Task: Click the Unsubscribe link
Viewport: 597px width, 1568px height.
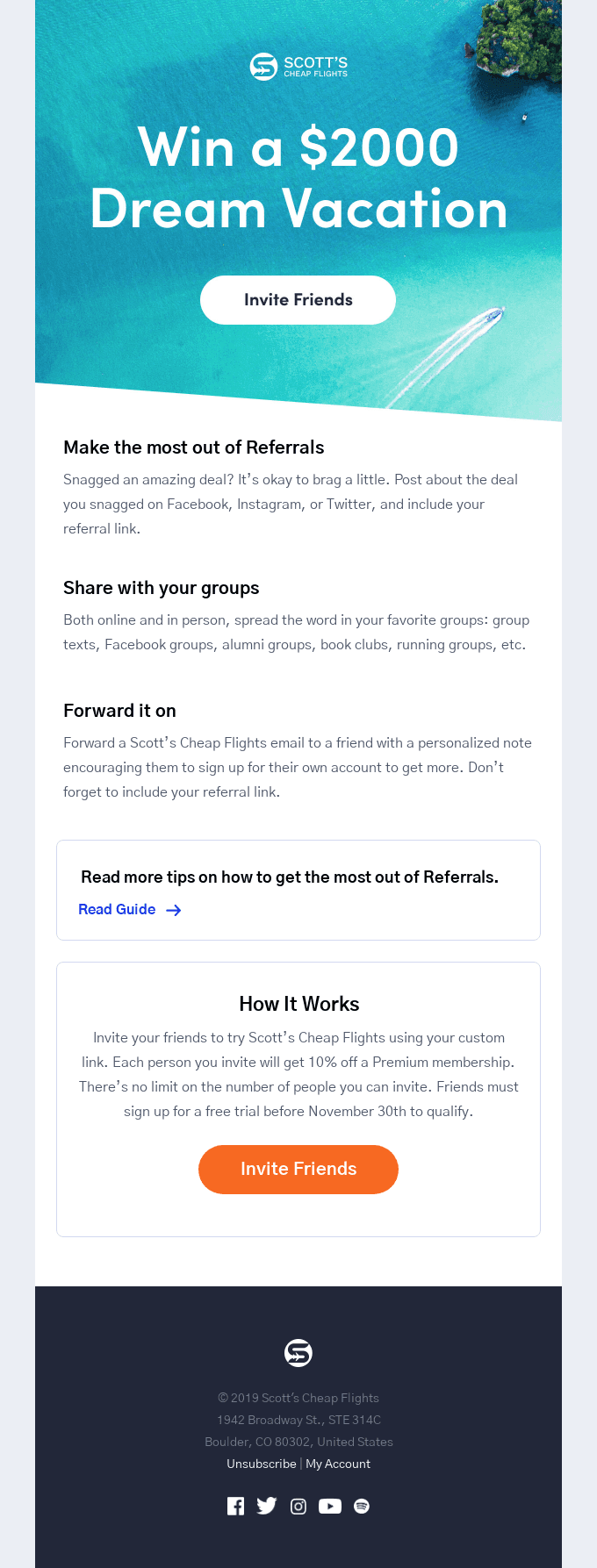Action: [x=262, y=1464]
